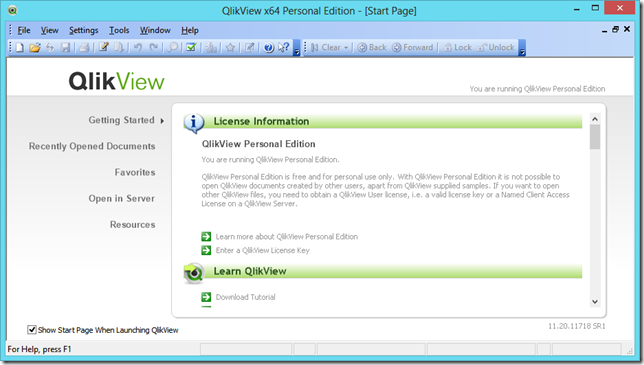Click Enter a QlikView License Key link

[x=262, y=250]
